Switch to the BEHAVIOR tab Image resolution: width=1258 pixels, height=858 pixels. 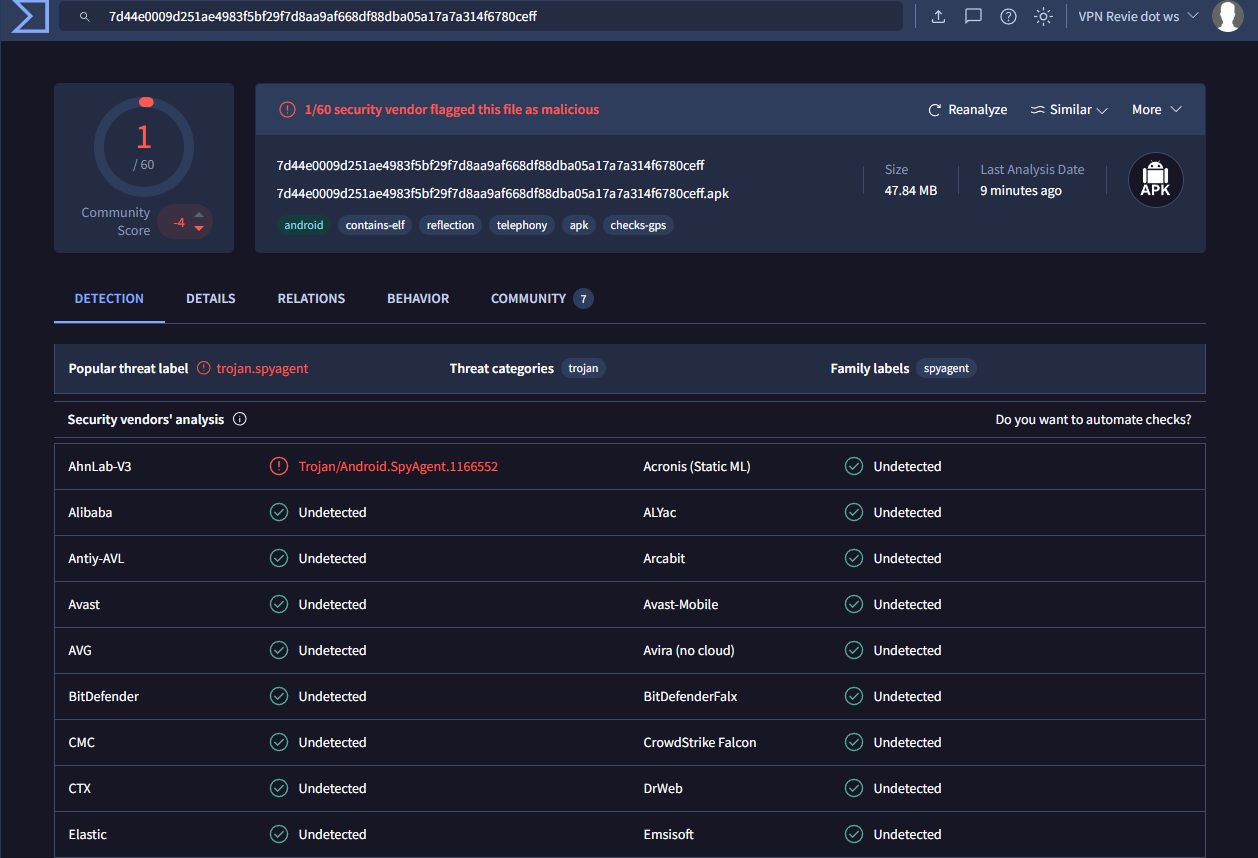coord(418,299)
